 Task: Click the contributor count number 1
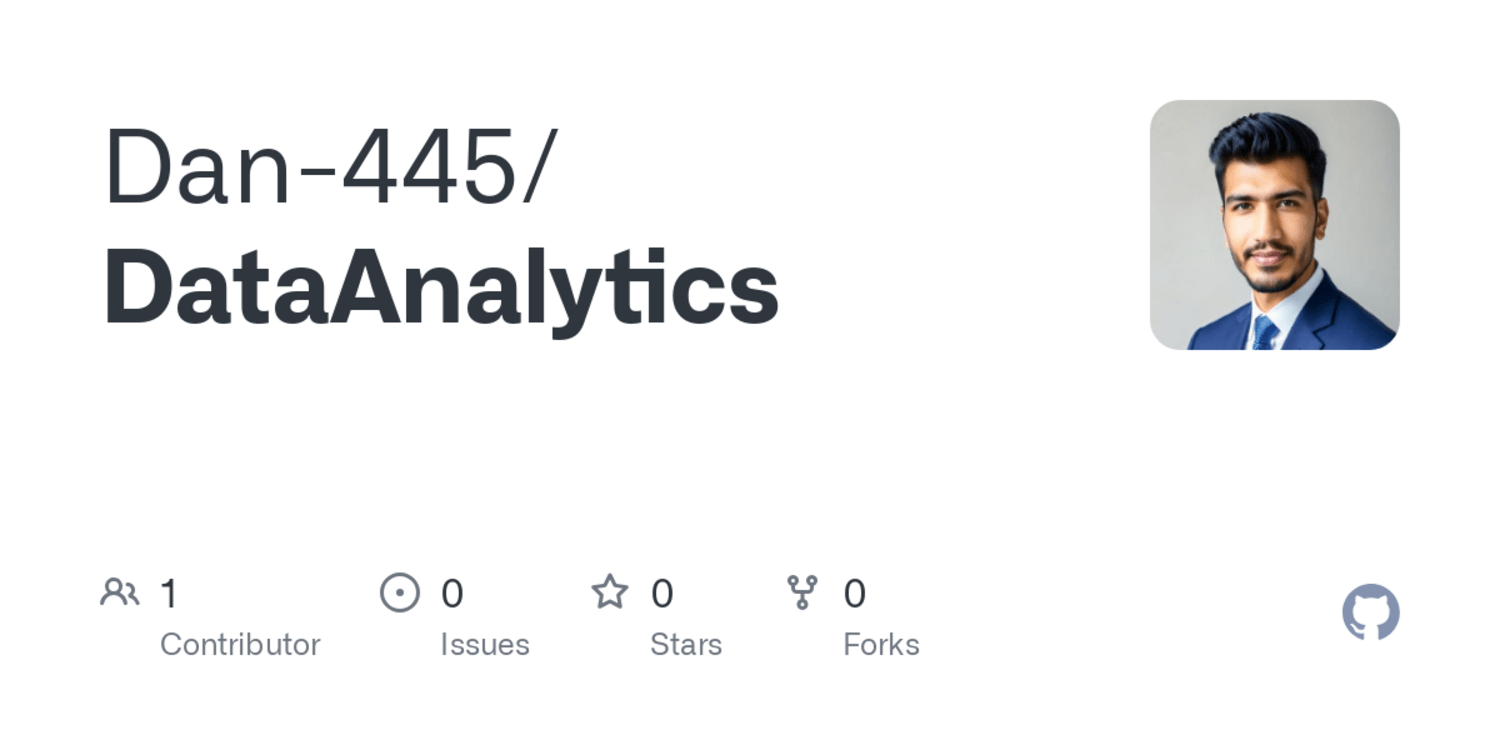click(169, 594)
